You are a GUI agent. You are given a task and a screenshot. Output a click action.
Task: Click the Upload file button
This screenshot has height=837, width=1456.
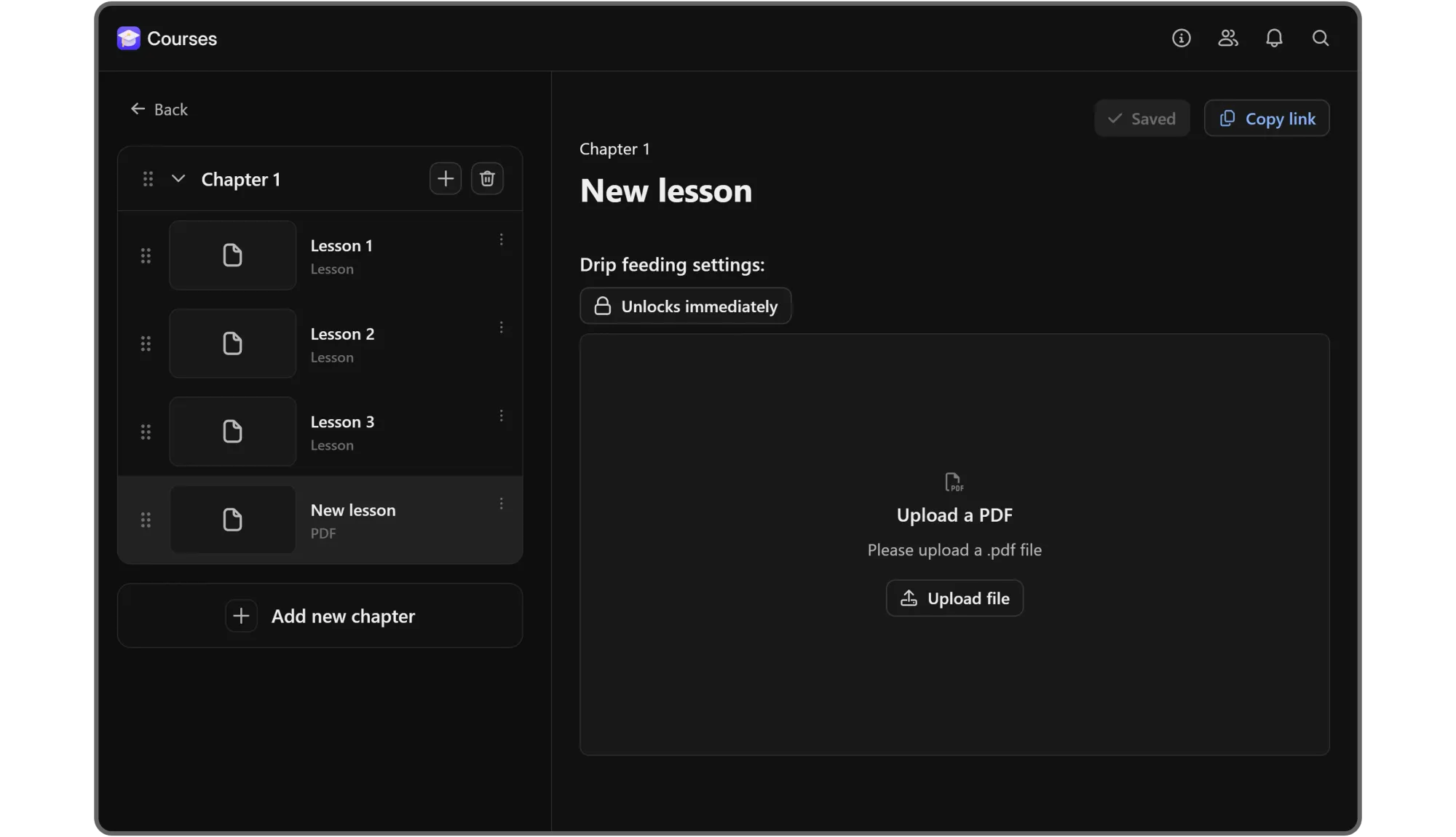tap(954, 598)
